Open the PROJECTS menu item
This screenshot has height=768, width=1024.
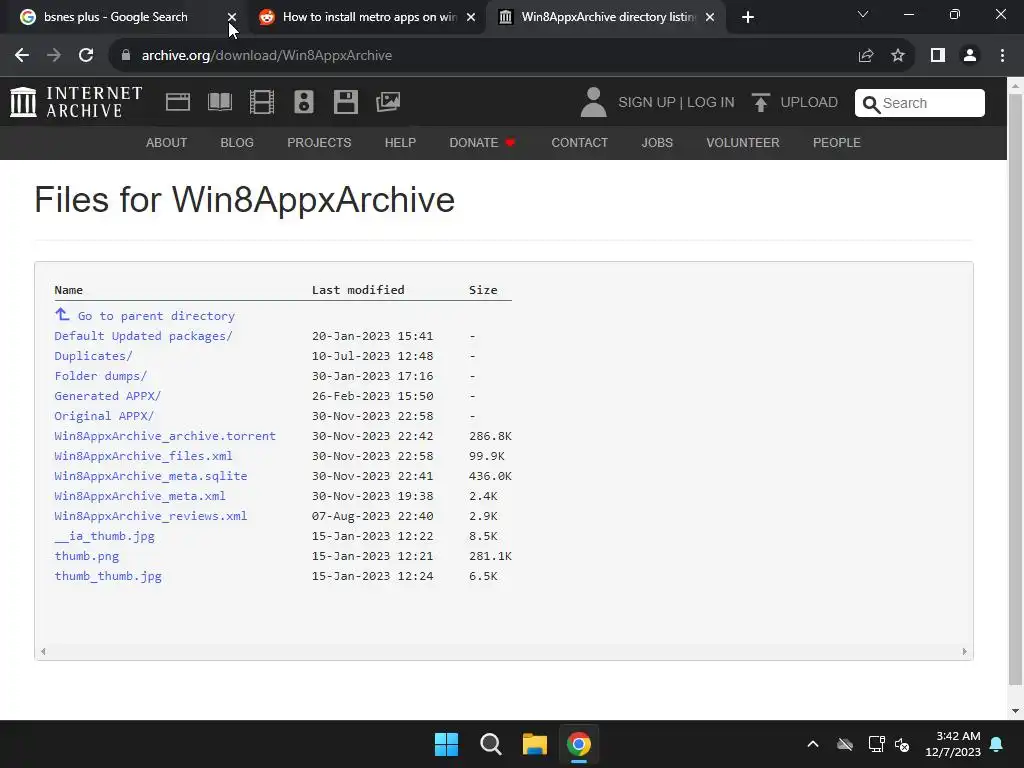pyautogui.click(x=319, y=142)
